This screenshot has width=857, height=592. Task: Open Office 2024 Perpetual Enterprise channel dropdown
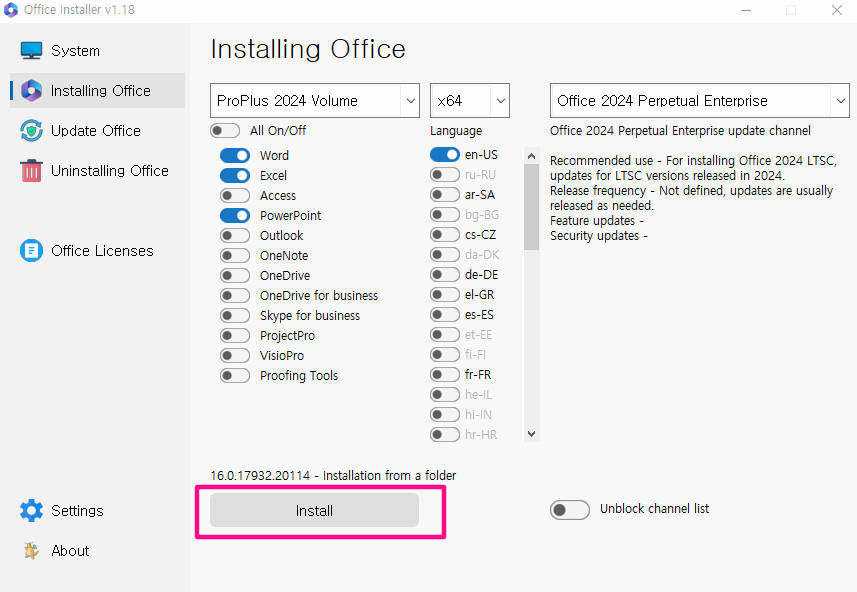pyautogui.click(x=700, y=101)
